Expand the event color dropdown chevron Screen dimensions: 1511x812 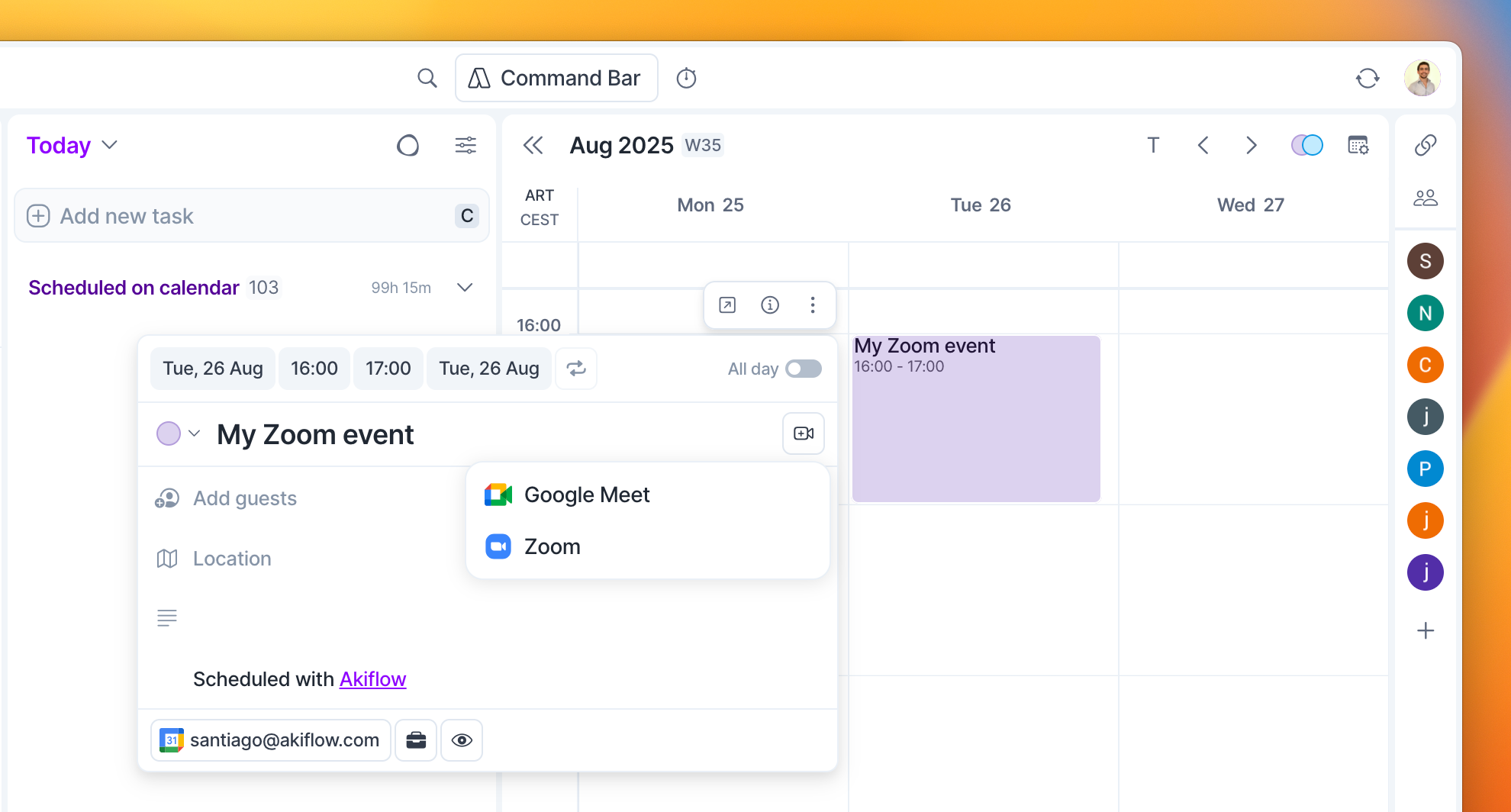195,433
